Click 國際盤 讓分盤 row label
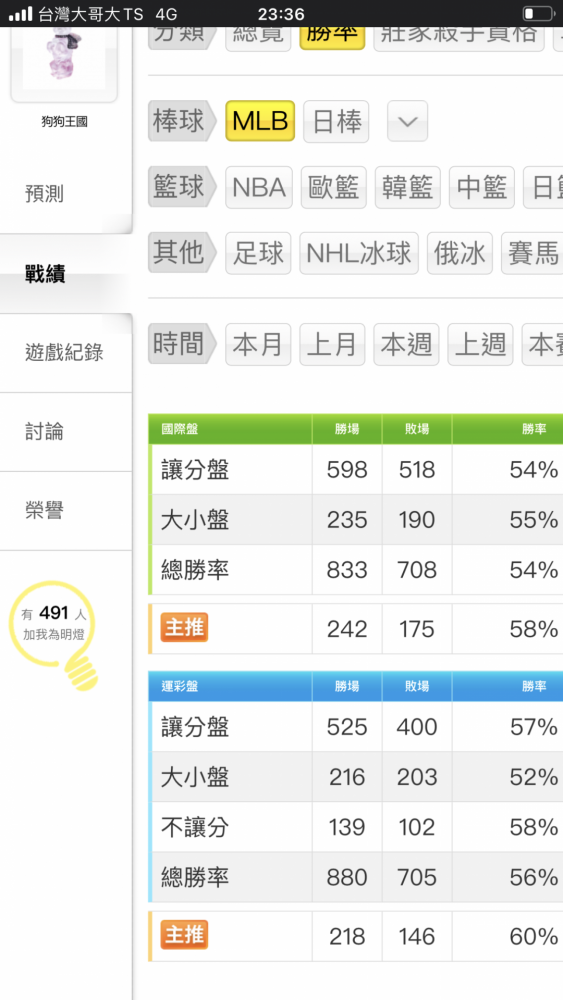Image resolution: width=563 pixels, height=1000 pixels. (195, 470)
